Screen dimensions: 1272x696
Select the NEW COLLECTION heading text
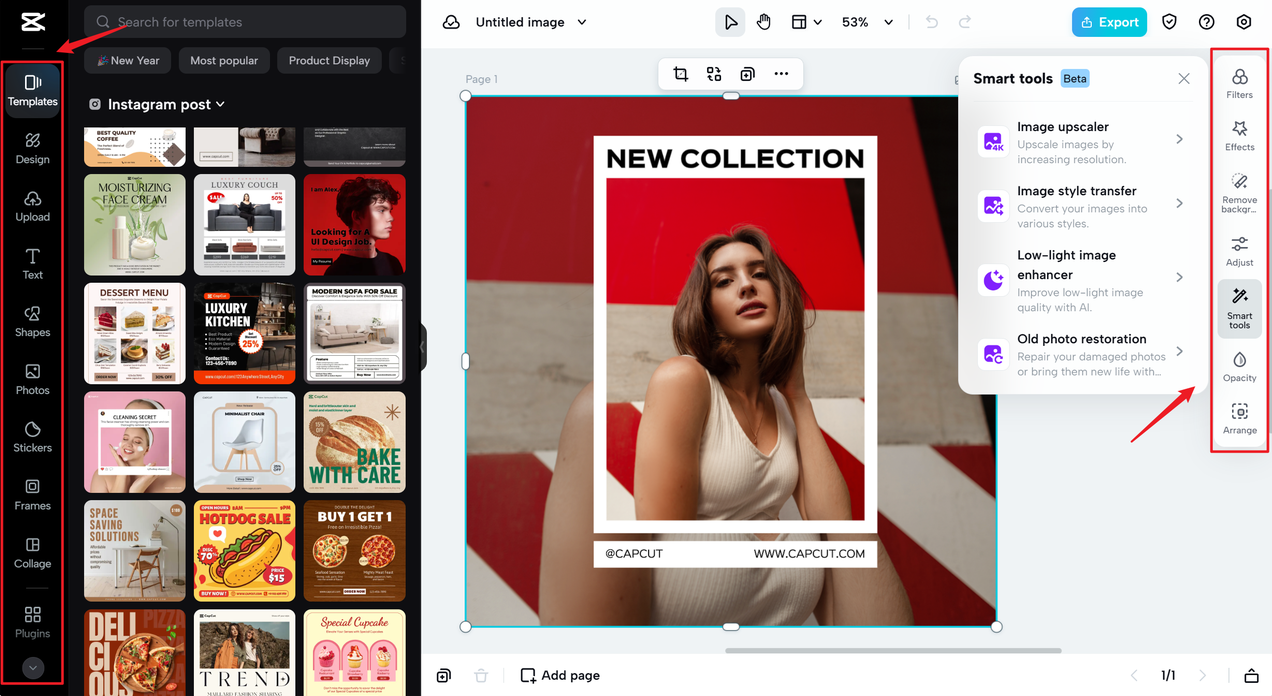[735, 158]
